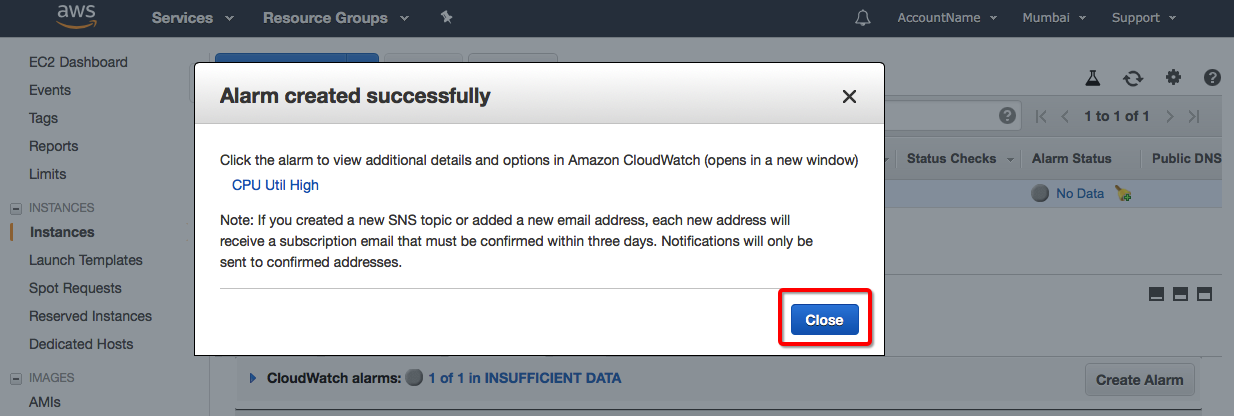Open the AccountName dropdown
The height and width of the screenshot is (416, 1234).
(x=946, y=18)
